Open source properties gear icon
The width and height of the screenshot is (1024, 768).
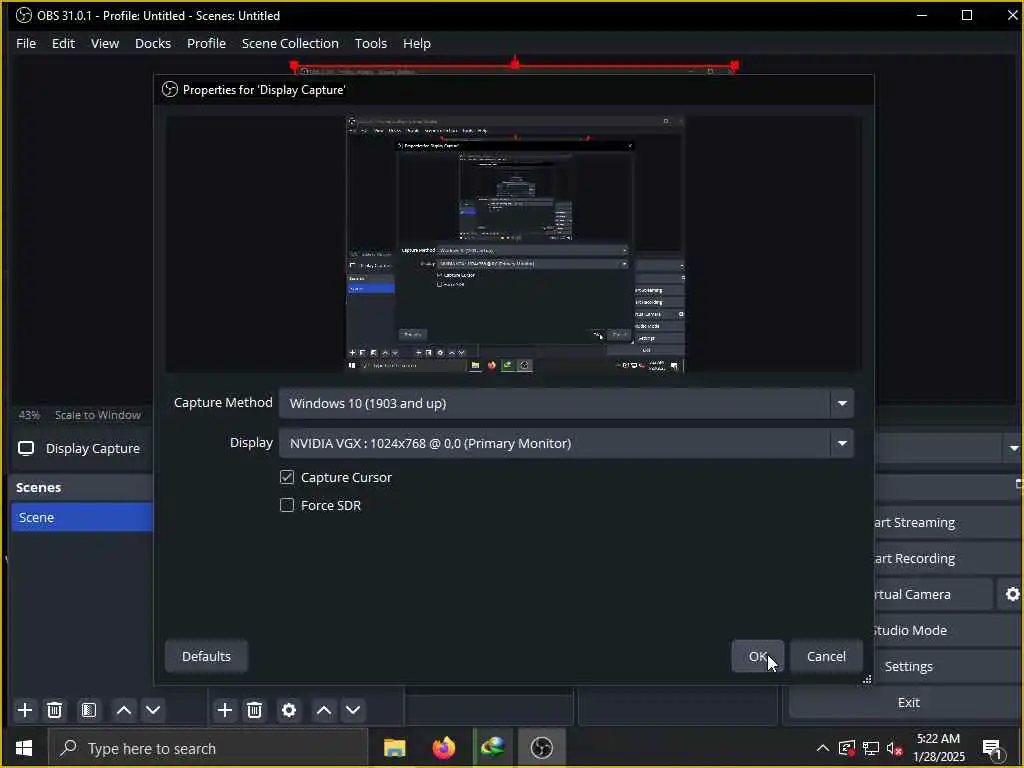289,710
